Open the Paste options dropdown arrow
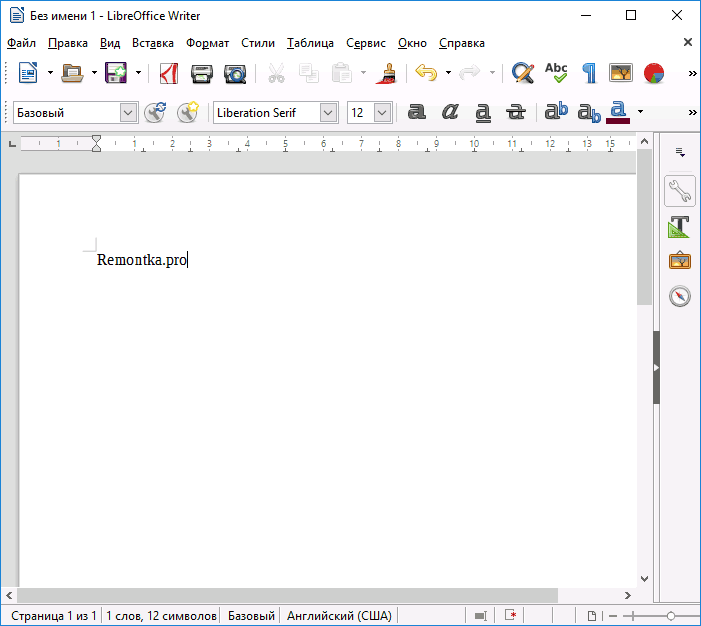 (x=363, y=73)
